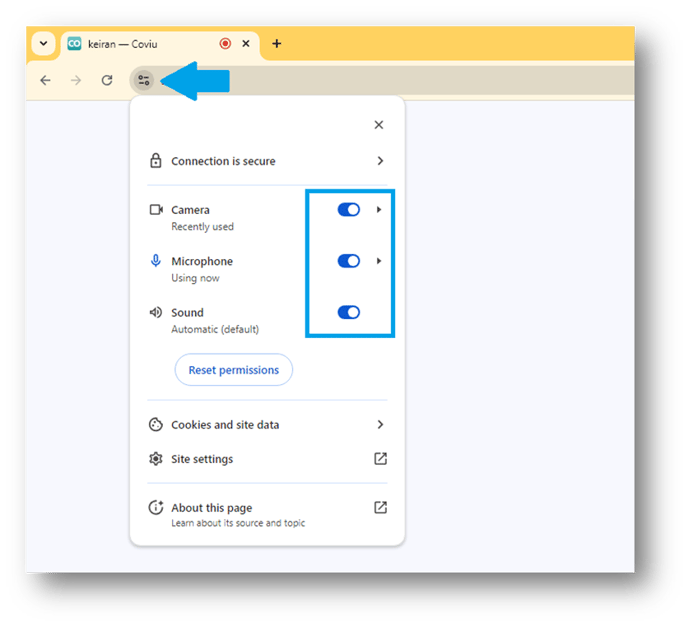688x626 pixels.
Task: Expand Connection is secure chevron
Action: click(380, 161)
